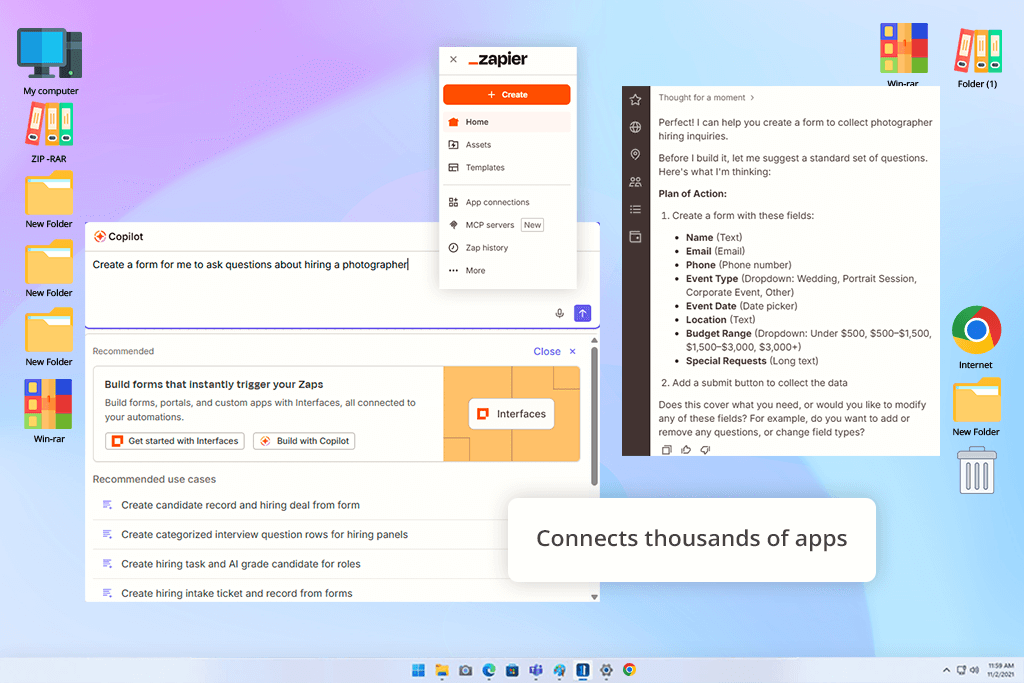
Task: Click Build with Copilot button
Action: click(304, 441)
